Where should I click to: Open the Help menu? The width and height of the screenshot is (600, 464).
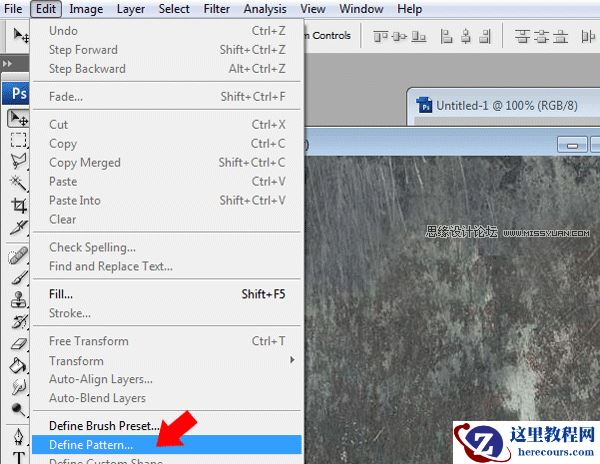click(409, 9)
